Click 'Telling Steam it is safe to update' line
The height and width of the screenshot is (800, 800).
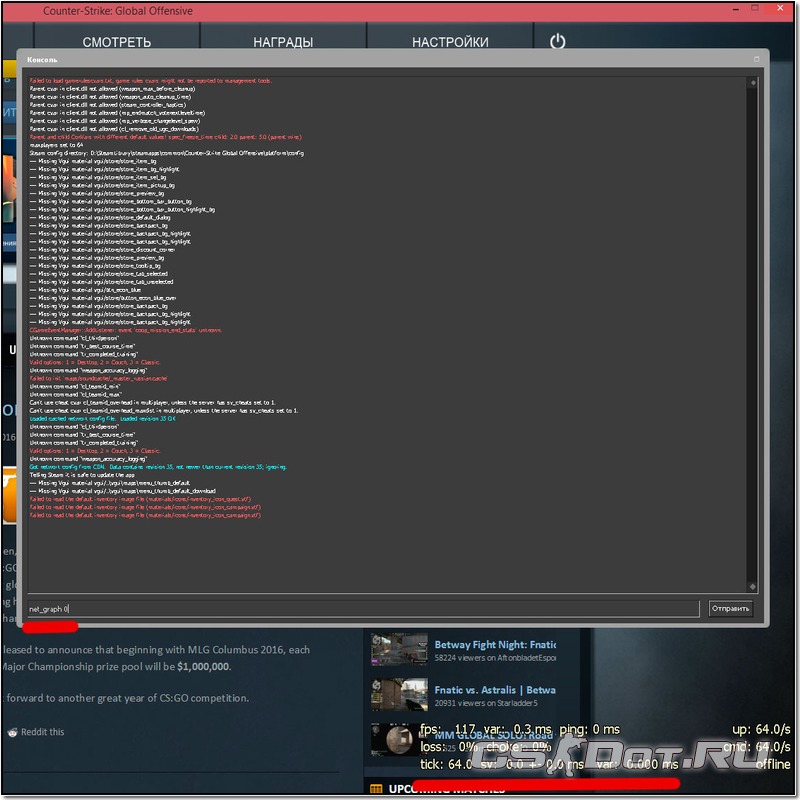81,475
